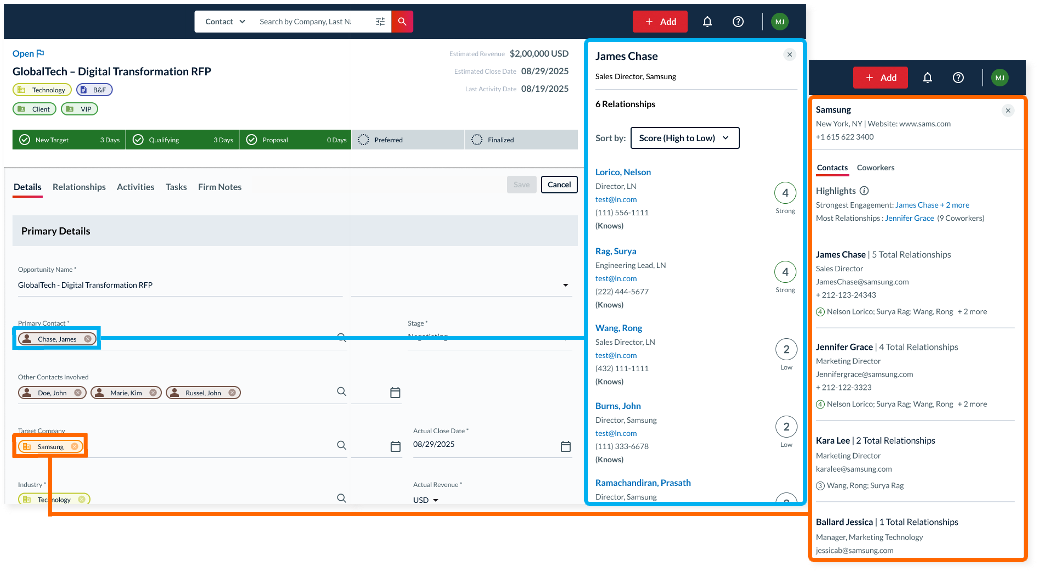
Task: Close the Samsung company panel
Action: [1008, 111]
